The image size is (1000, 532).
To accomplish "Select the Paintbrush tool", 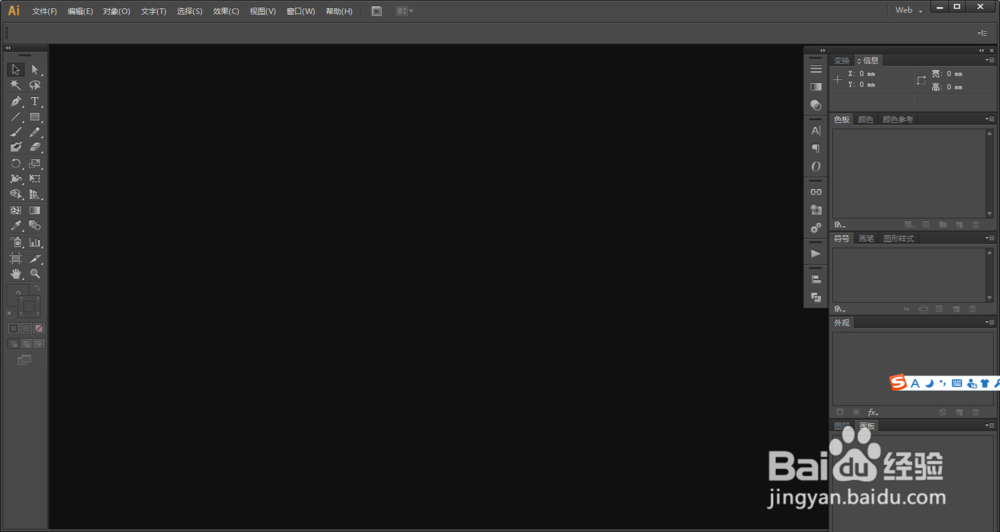I will coord(16,132).
